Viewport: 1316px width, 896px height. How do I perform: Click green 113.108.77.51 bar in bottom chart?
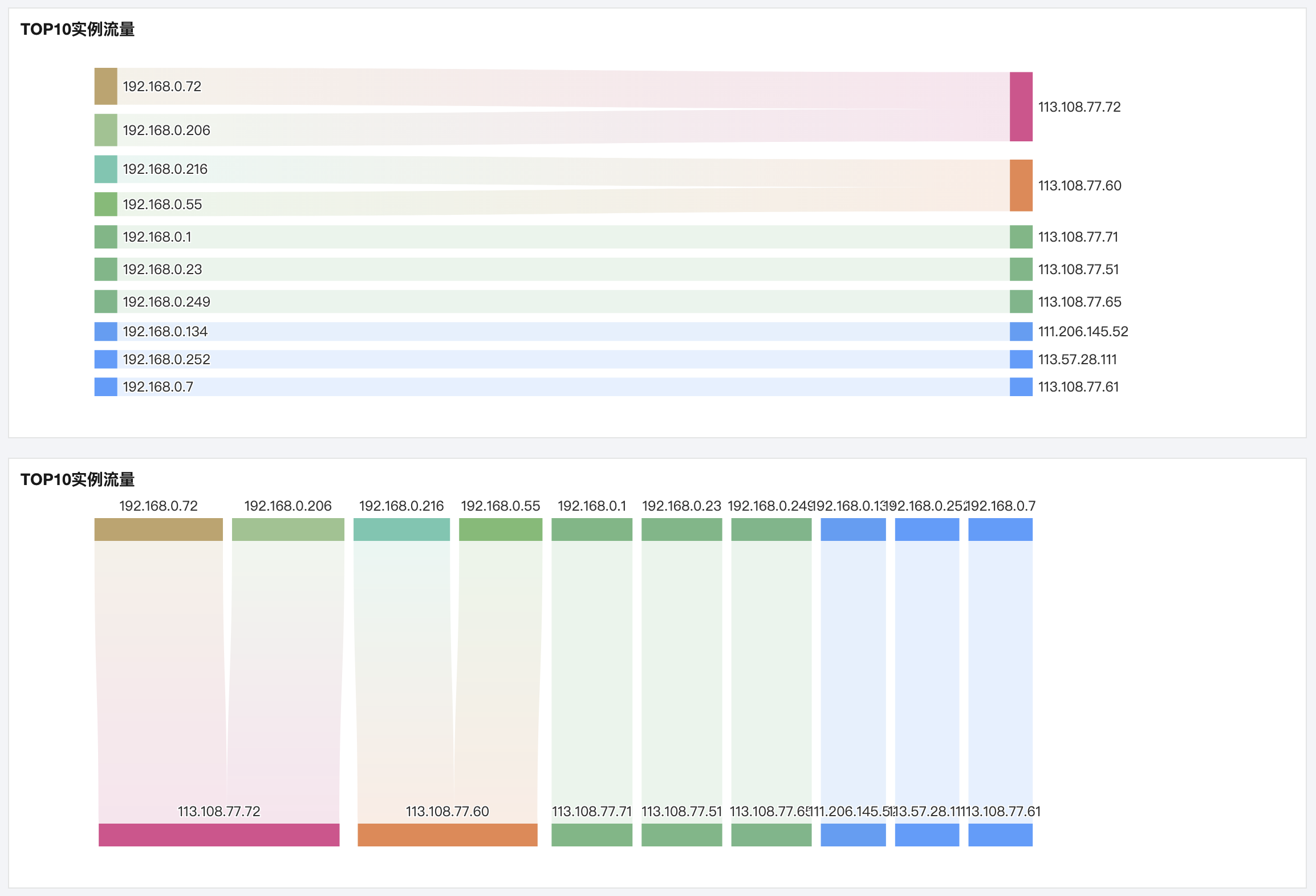tap(681, 834)
